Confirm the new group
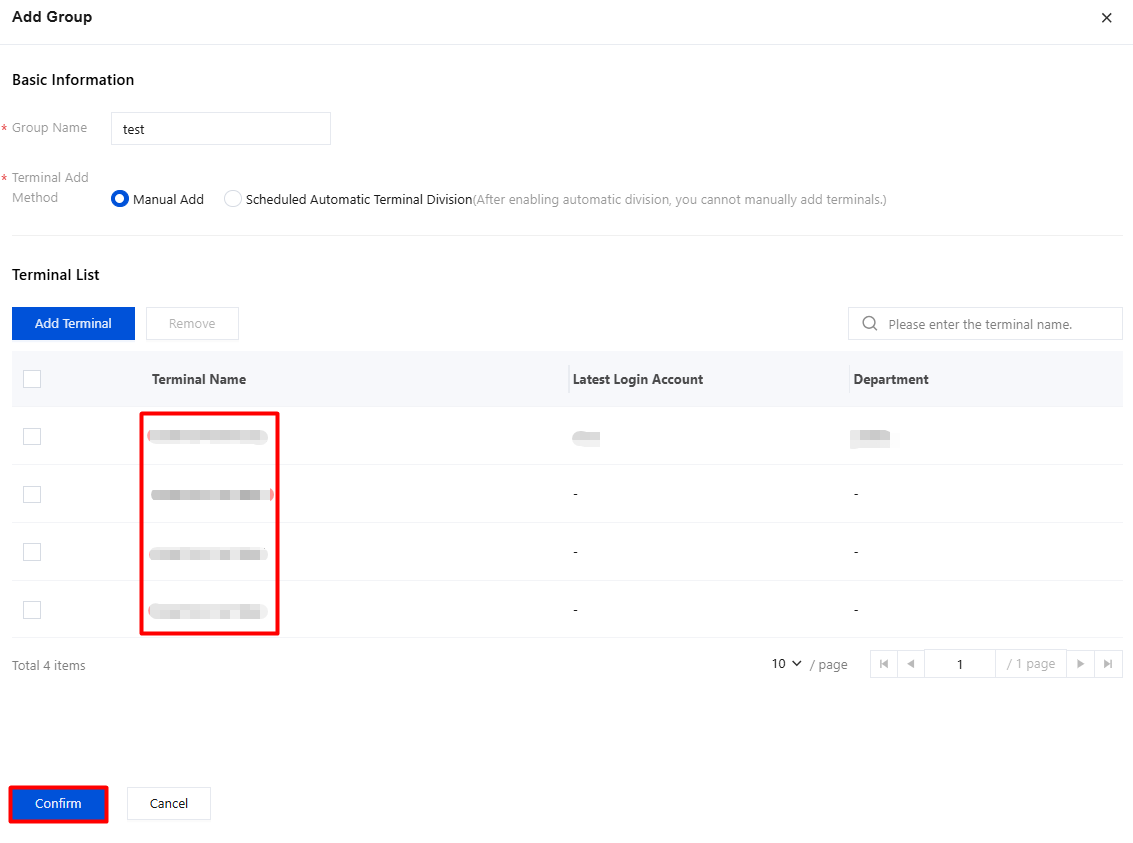Screen dimensions: 1133x843 pyautogui.click(x=59, y=803)
